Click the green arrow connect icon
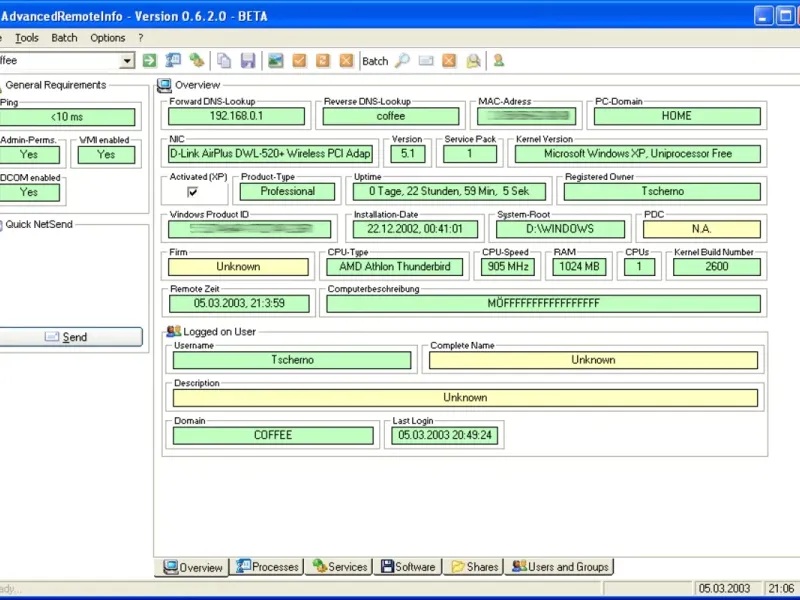This screenshot has height=600, width=800. (149, 61)
